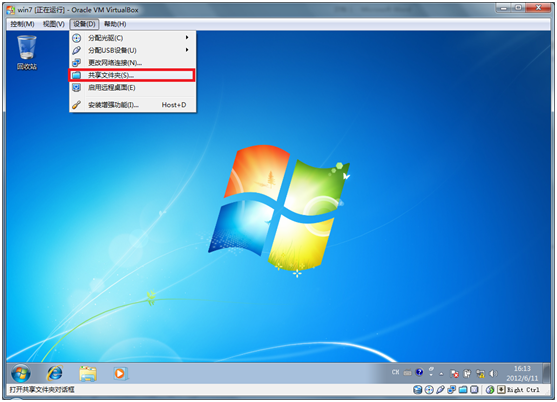557x402 pixels.
Task: Click the remote display status bar icon
Action: click(474, 390)
